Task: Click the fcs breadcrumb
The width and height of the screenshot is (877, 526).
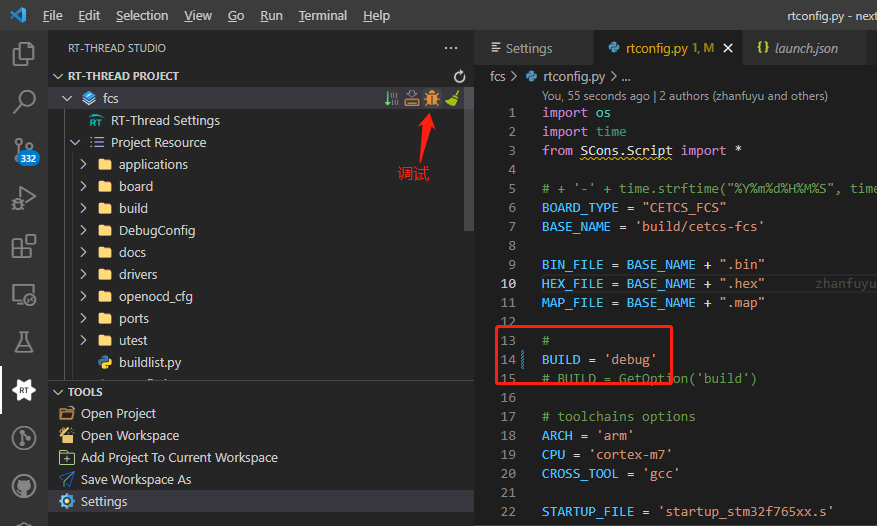Action: [497, 76]
